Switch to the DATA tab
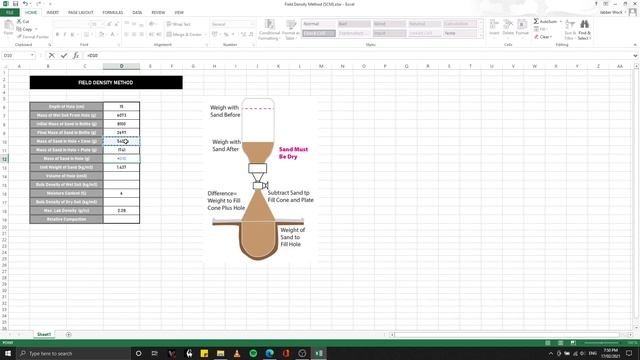Image resolution: width=640 pixels, height=360 pixels. click(137, 13)
